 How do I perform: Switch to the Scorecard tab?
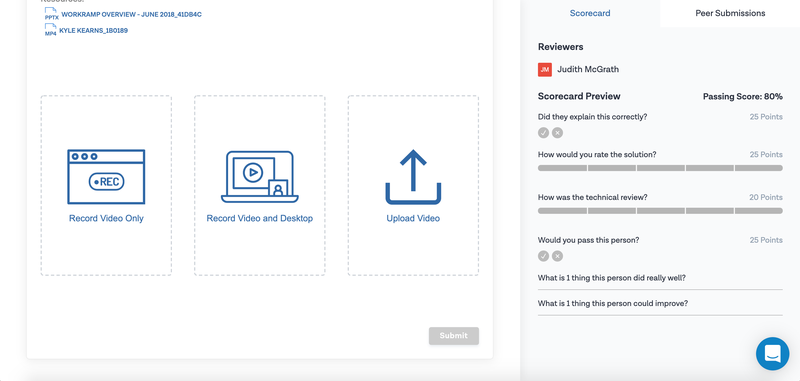pos(590,13)
